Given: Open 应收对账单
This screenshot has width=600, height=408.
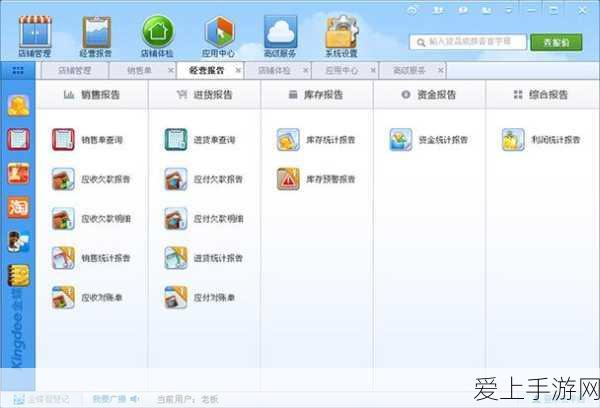Looking at the screenshot, I should 87,297.
